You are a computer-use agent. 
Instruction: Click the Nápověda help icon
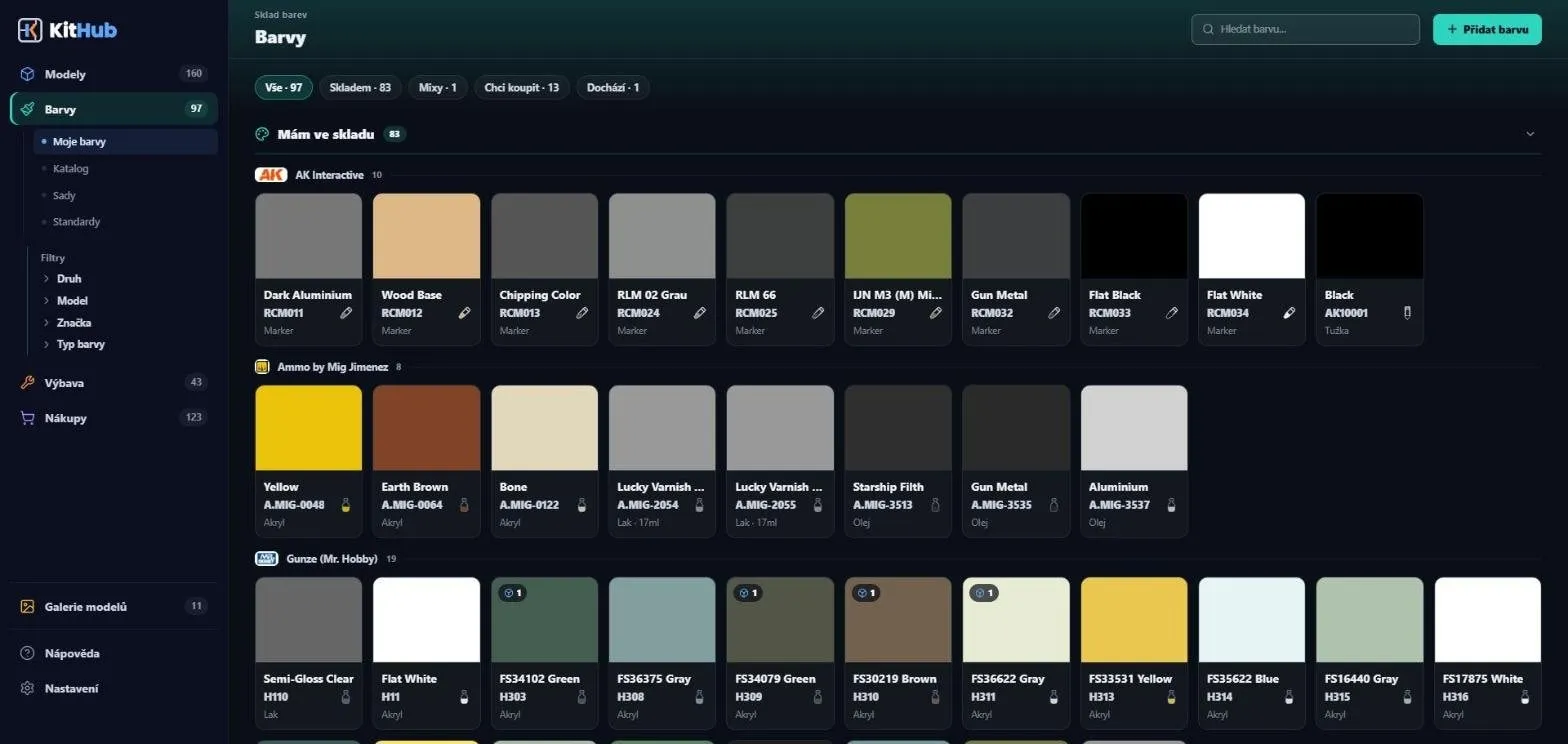tap(28, 653)
